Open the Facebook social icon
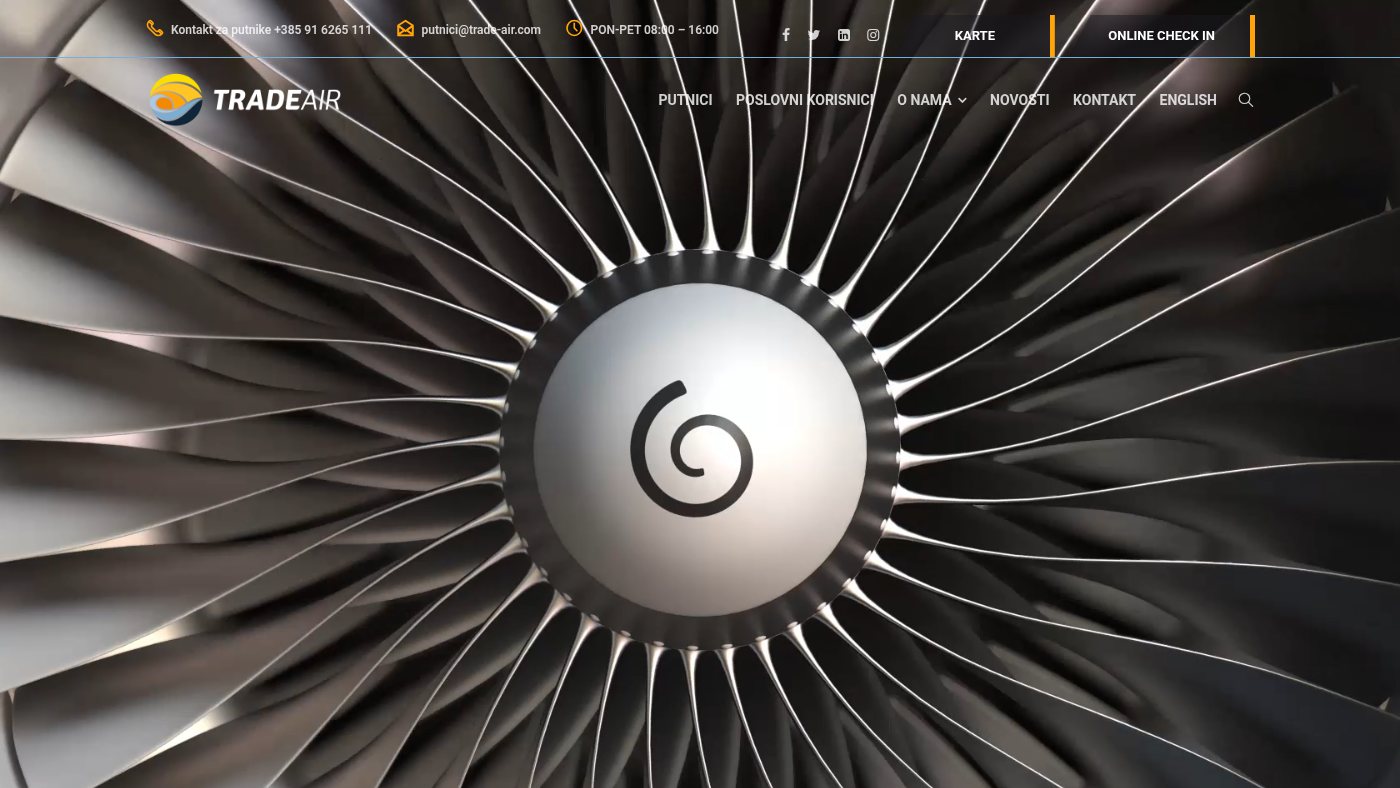 coord(786,35)
